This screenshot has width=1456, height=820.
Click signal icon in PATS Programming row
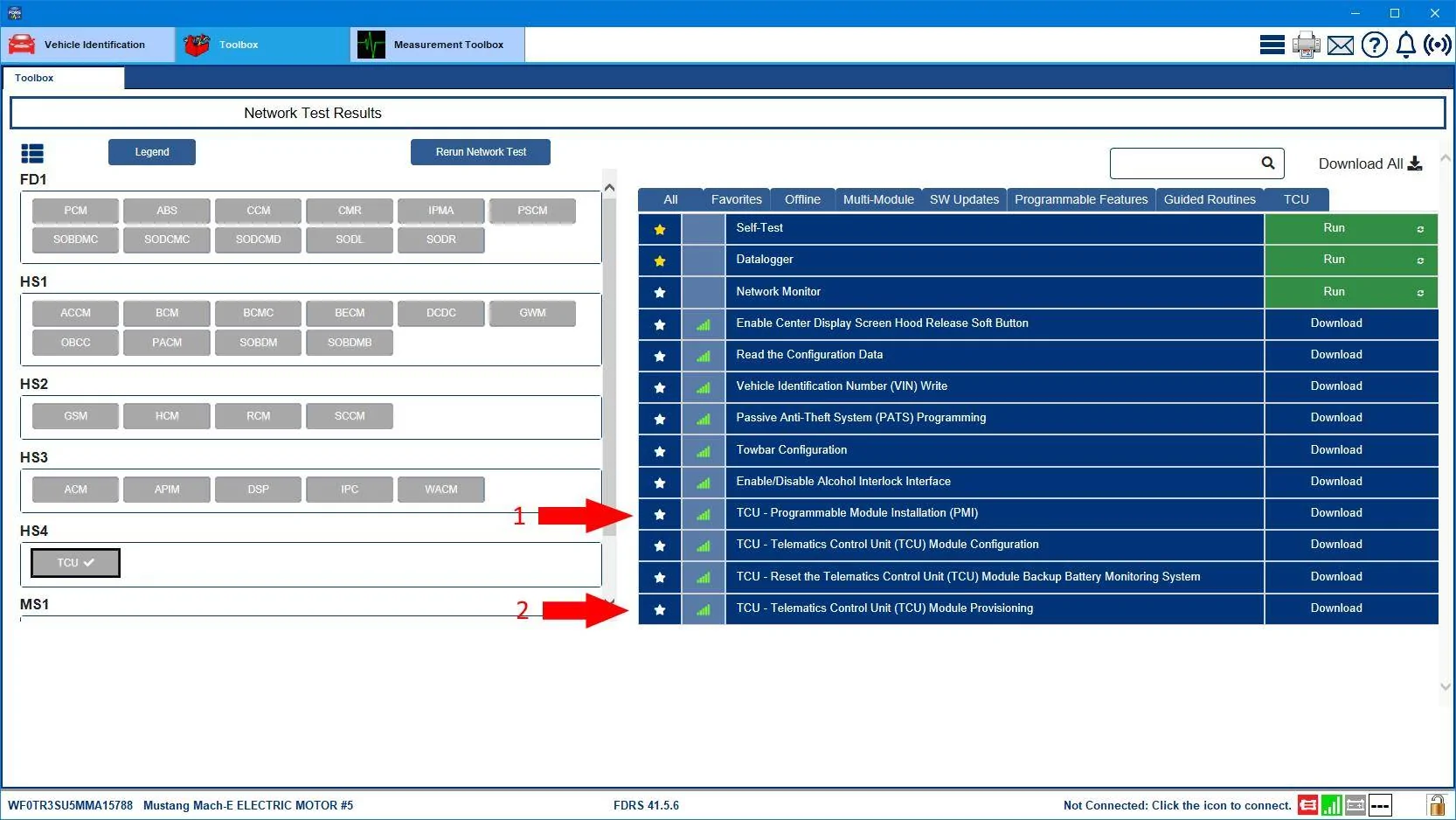click(704, 419)
